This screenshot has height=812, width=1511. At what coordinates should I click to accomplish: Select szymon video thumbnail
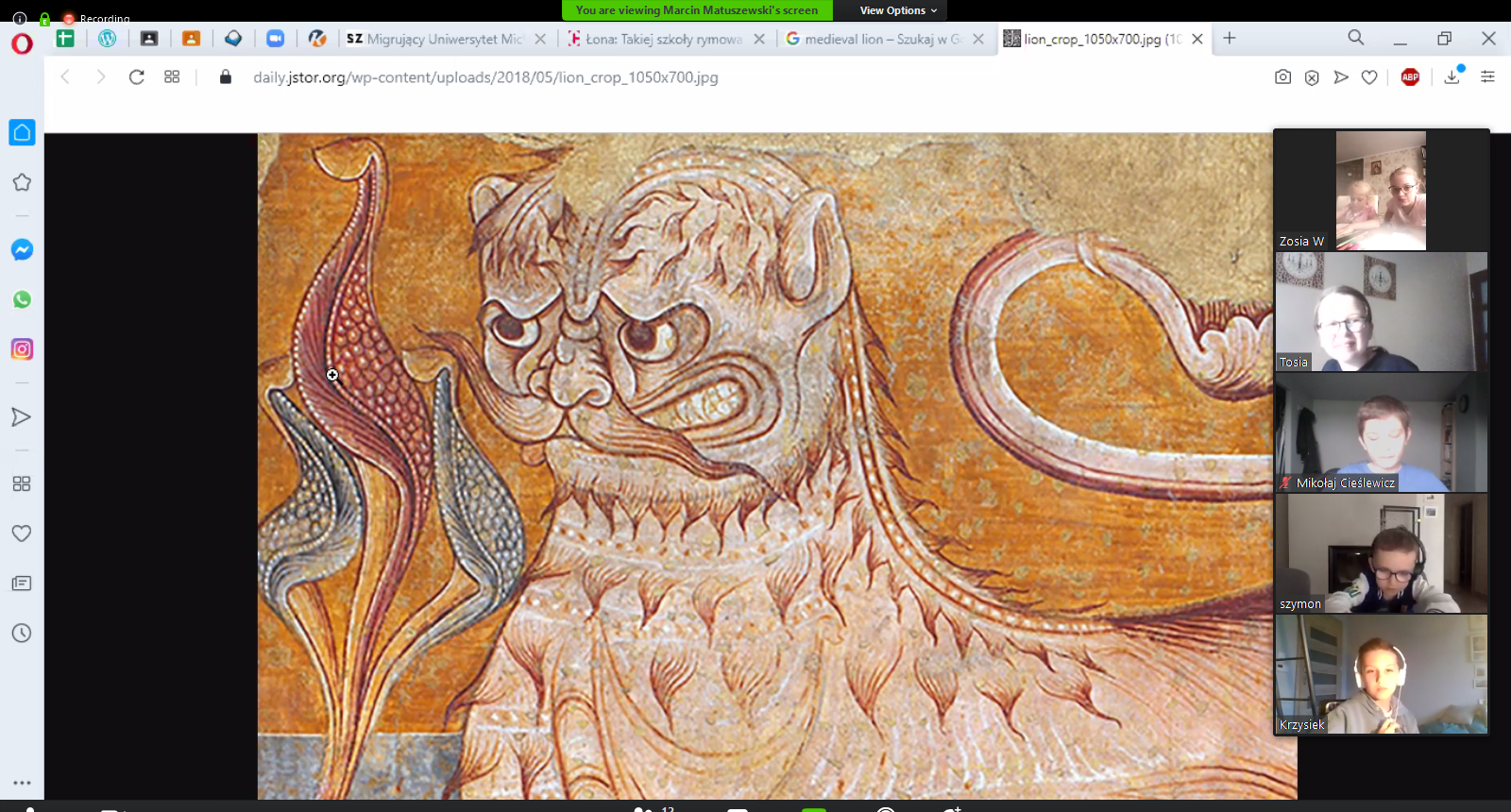tap(1381, 553)
